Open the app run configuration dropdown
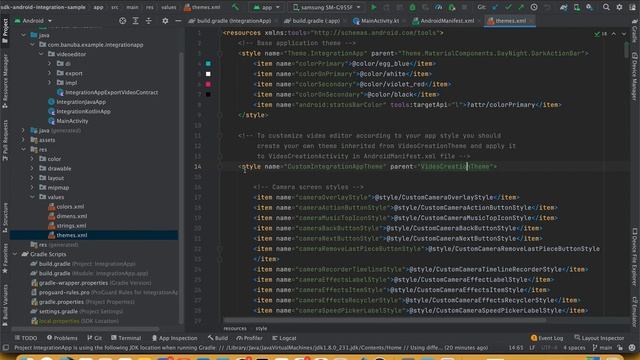640x360 pixels. click(x=267, y=7)
